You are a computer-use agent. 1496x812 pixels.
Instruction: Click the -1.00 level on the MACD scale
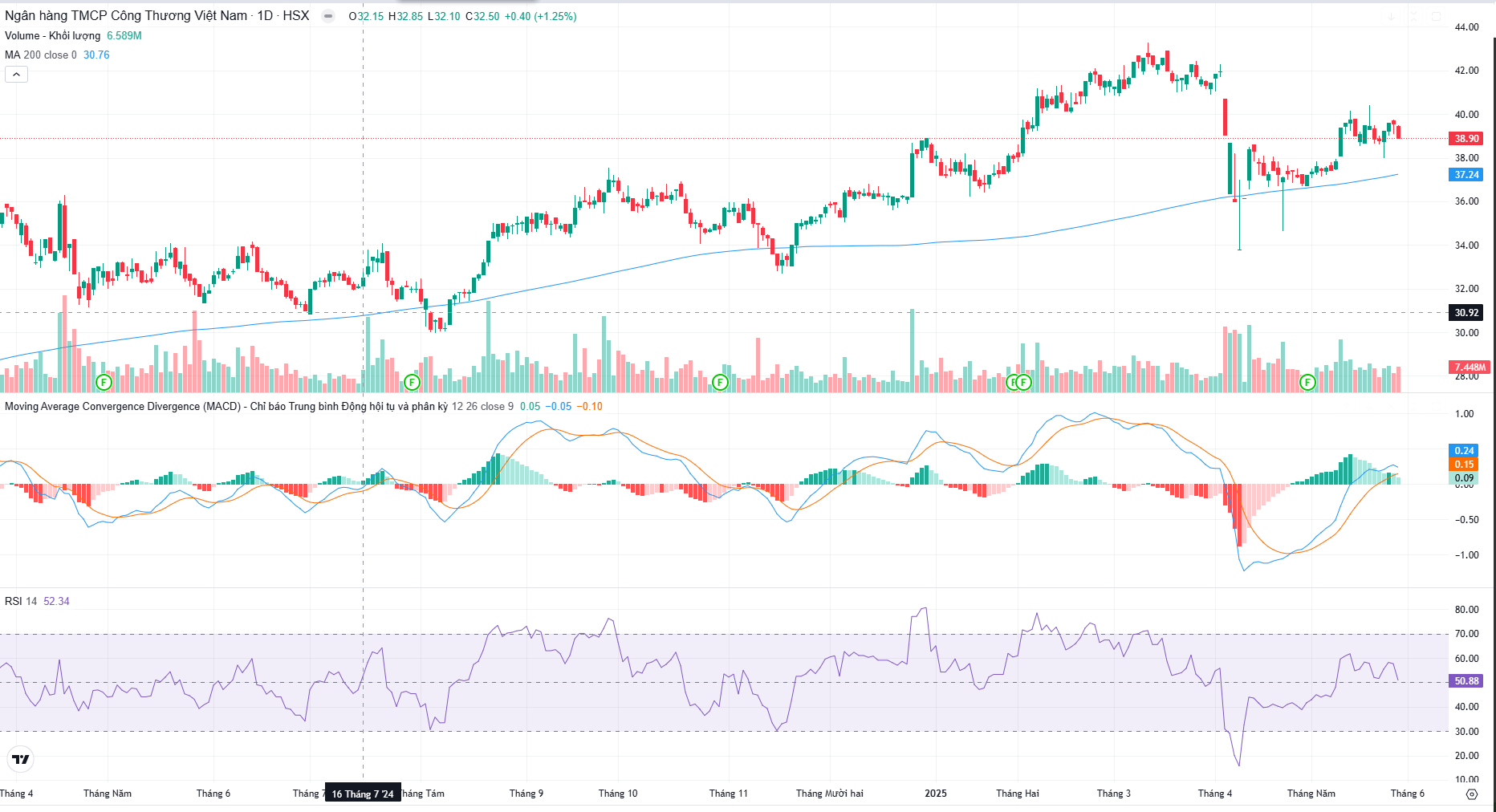pyautogui.click(x=1467, y=555)
